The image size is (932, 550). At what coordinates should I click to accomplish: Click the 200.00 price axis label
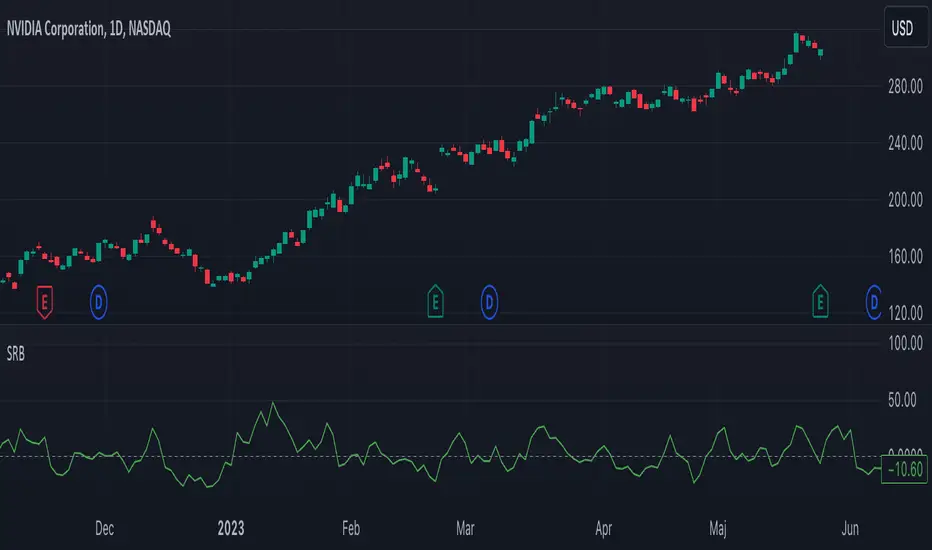[x=905, y=200]
